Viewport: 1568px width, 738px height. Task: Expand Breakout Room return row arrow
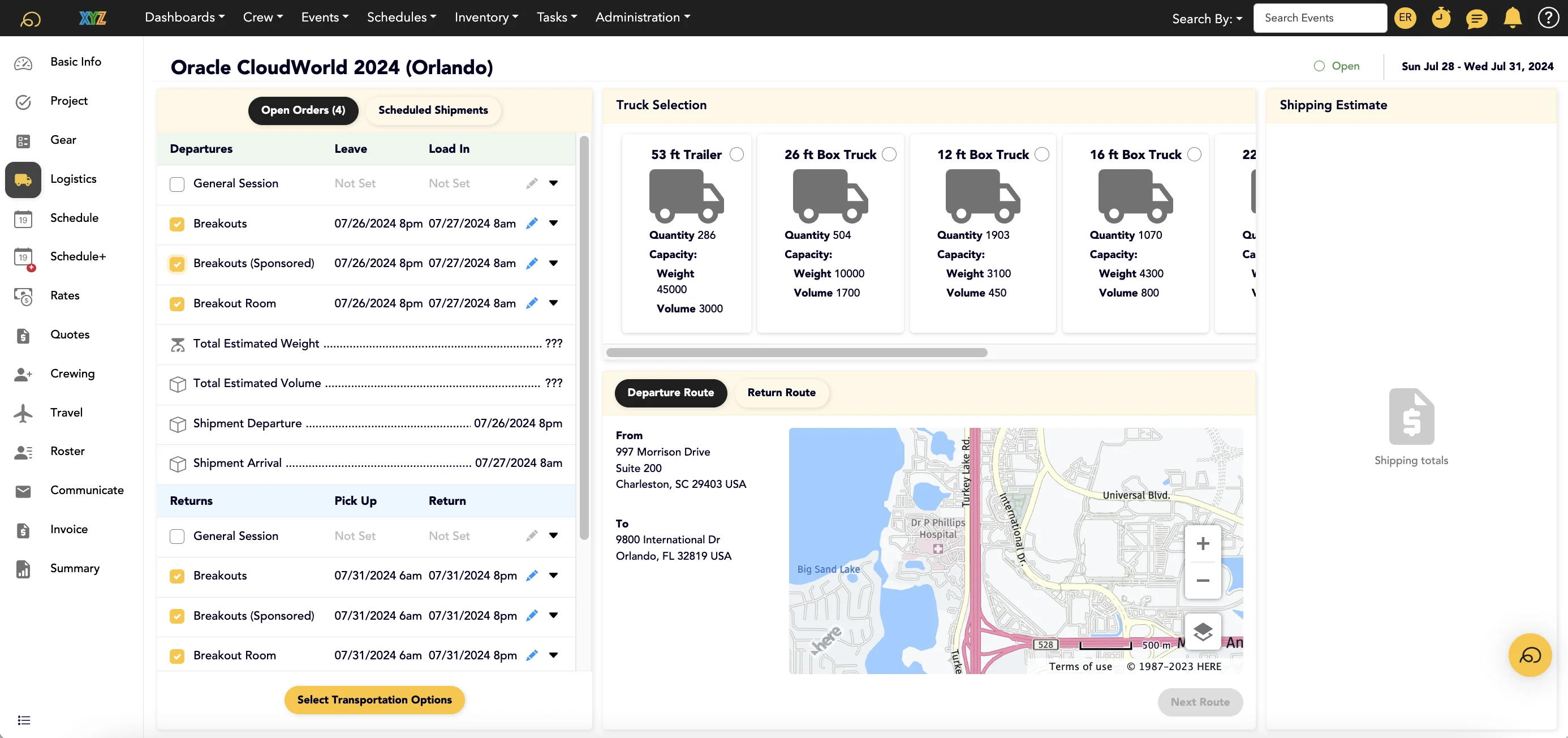click(x=553, y=655)
